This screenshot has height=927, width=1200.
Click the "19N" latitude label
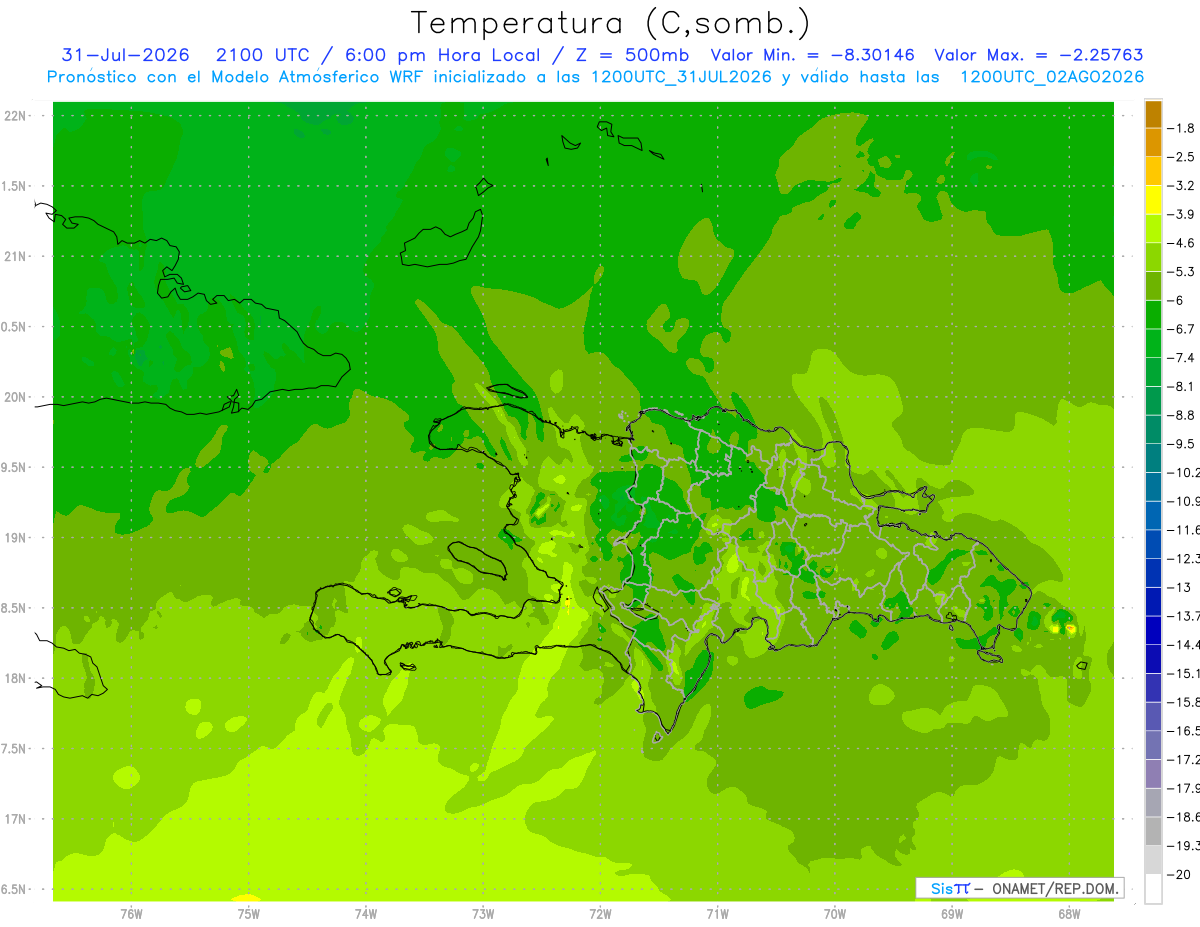click(x=14, y=538)
